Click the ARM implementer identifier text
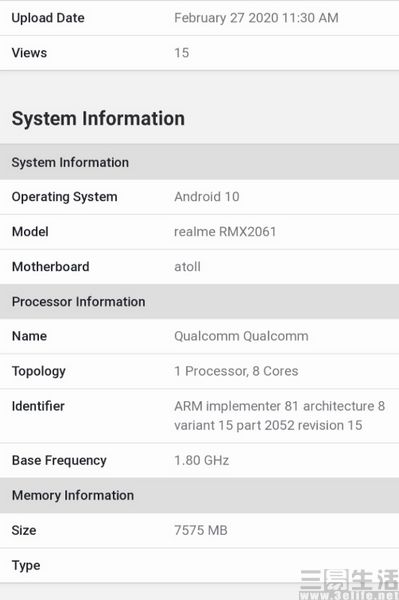Viewport: 399px width, 600px height. pyautogui.click(x=280, y=416)
